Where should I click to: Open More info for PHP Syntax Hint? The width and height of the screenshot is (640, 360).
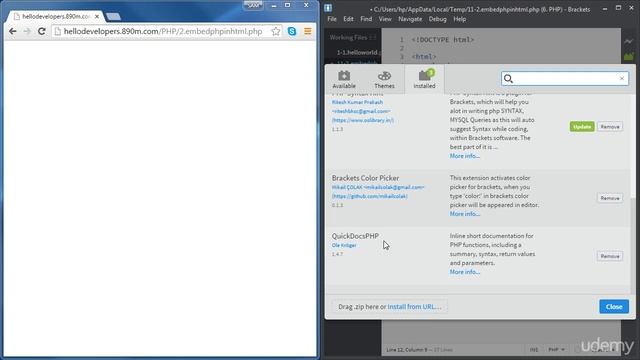point(464,156)
